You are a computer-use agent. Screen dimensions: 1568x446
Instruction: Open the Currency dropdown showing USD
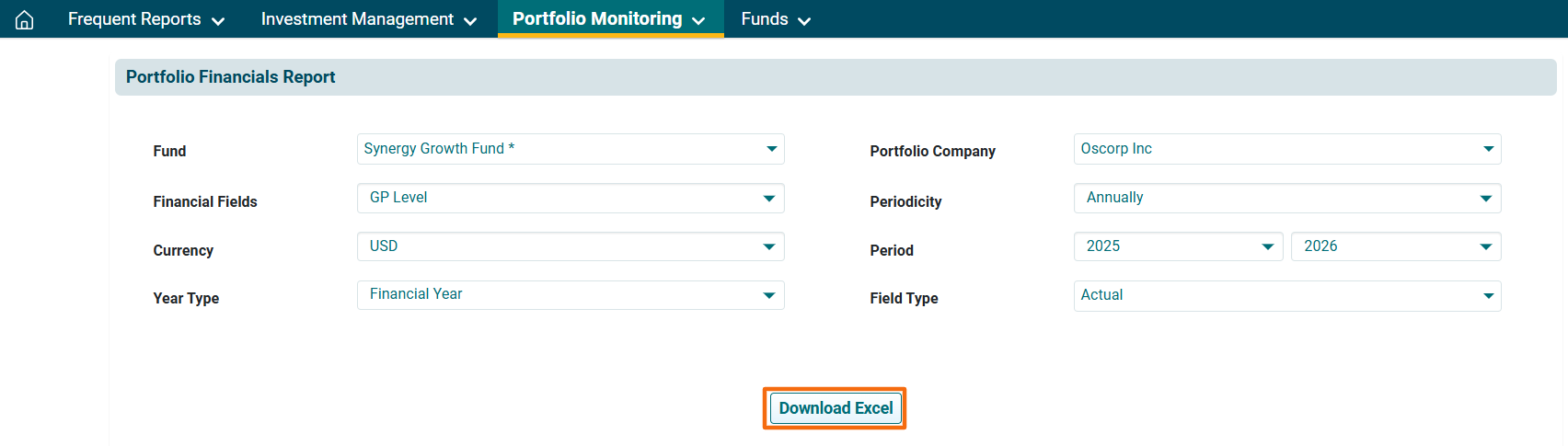571,246
